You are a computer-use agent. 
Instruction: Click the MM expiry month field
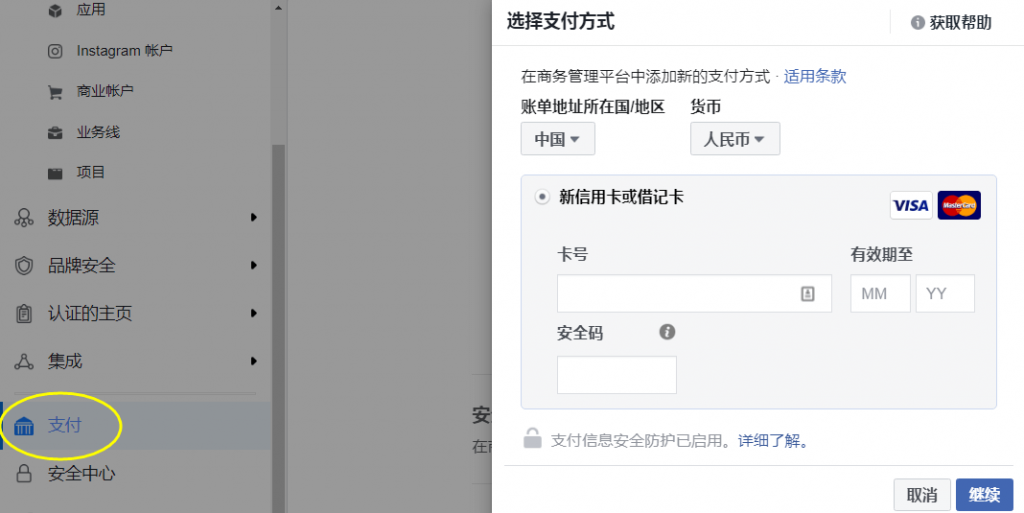[x=880, y=294]
